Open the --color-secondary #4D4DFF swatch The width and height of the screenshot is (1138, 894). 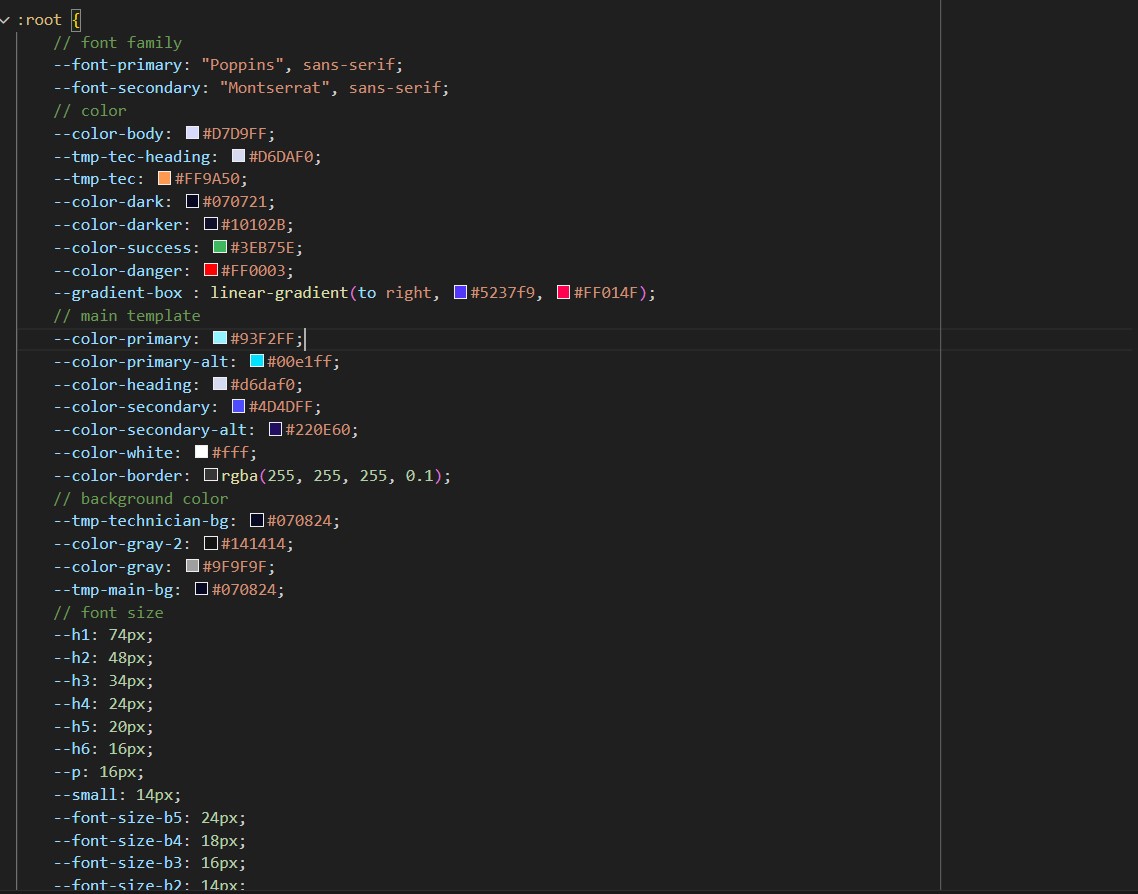239,407
